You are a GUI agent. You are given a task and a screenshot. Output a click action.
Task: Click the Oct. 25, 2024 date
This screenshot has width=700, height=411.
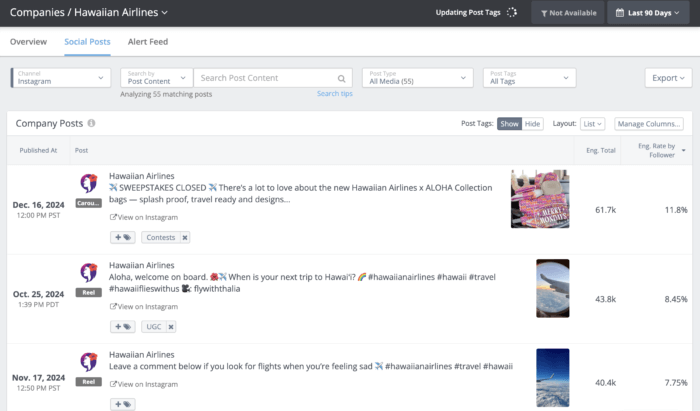point(38,294)
